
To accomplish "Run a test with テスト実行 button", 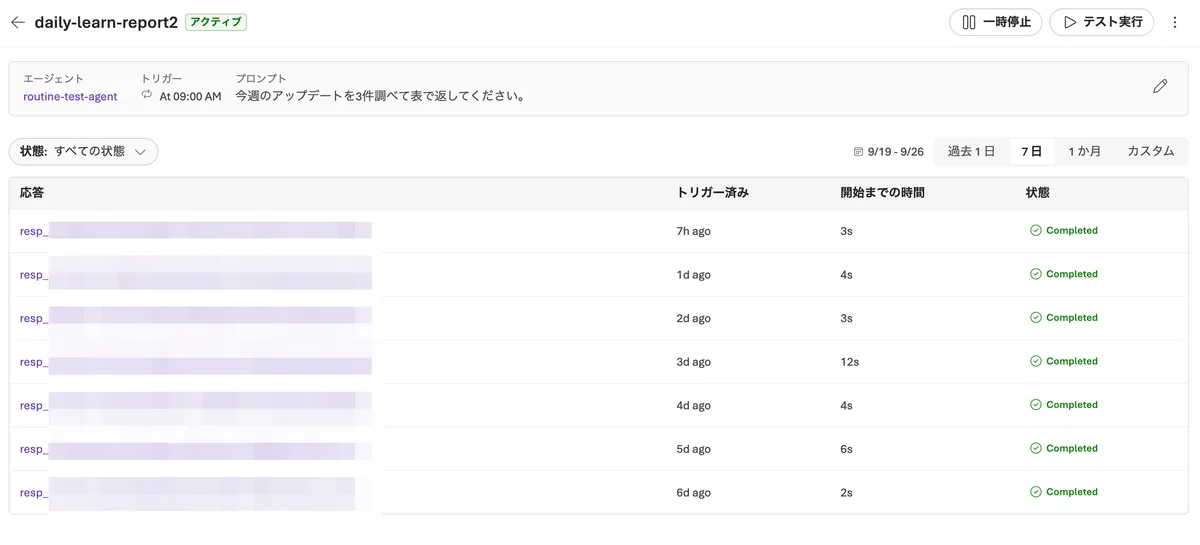I will 1102,22.
